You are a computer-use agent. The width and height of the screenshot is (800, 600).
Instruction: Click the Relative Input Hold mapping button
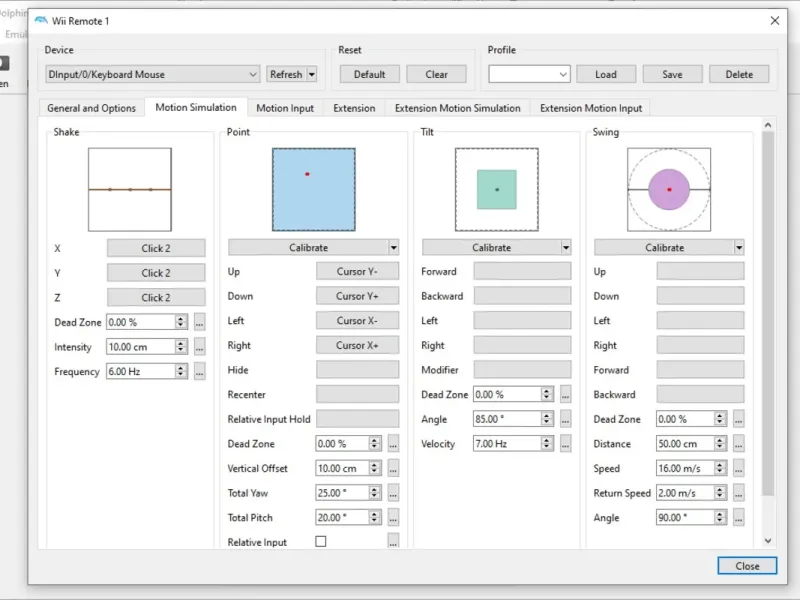click(357, 419)
